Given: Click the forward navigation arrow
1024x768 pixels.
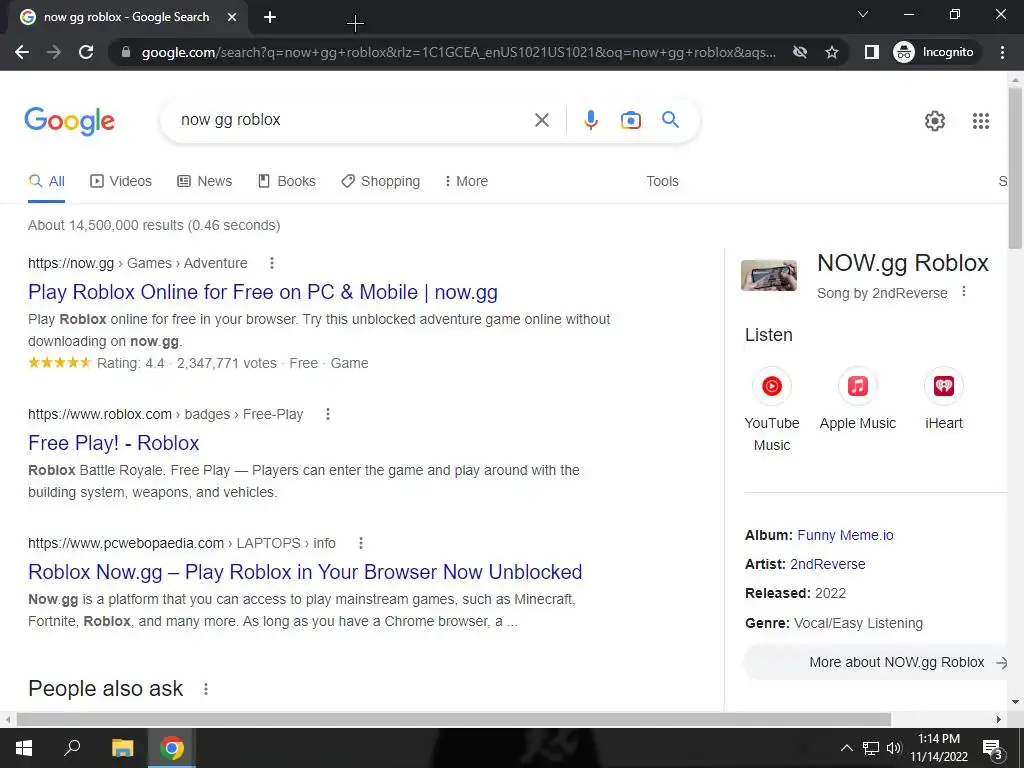Looking at the screenshot, I should (x=54, y=52).
